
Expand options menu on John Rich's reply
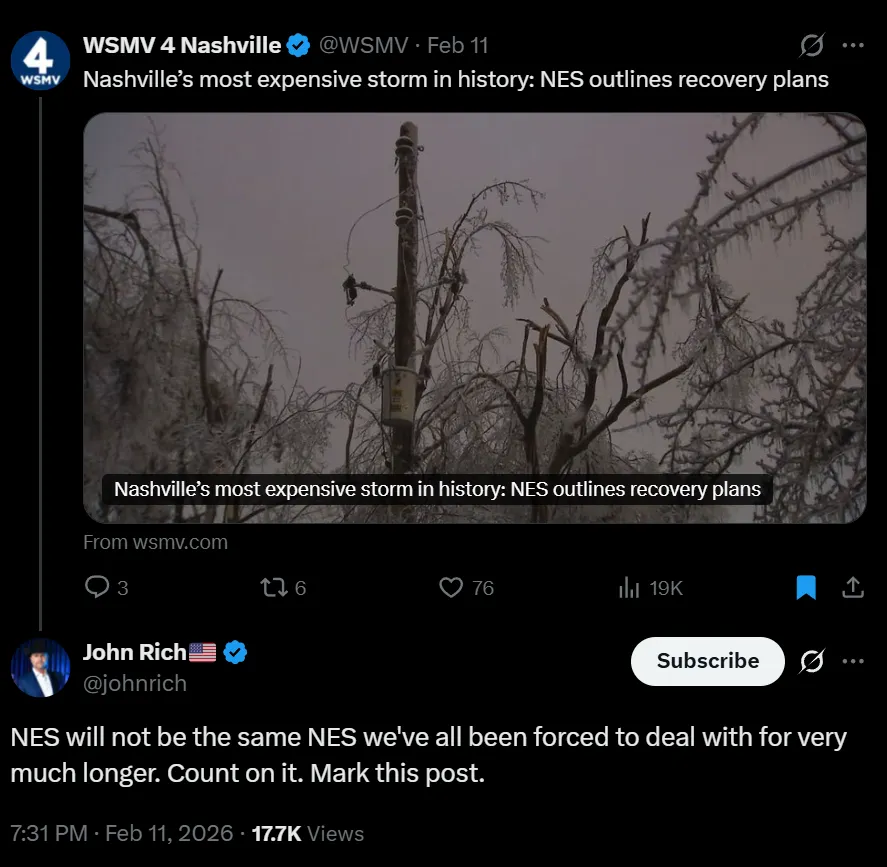pos(854,661)
